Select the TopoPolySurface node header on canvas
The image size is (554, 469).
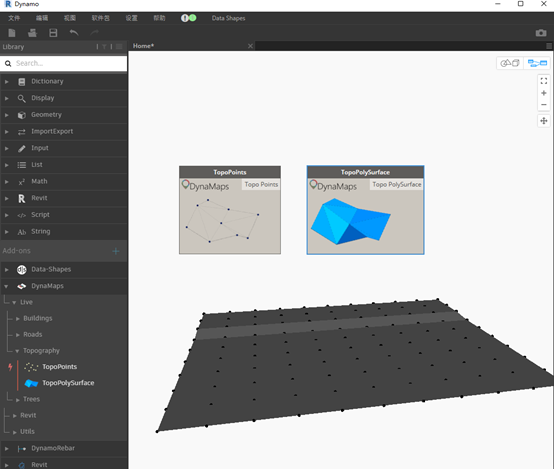coord(365,172)
